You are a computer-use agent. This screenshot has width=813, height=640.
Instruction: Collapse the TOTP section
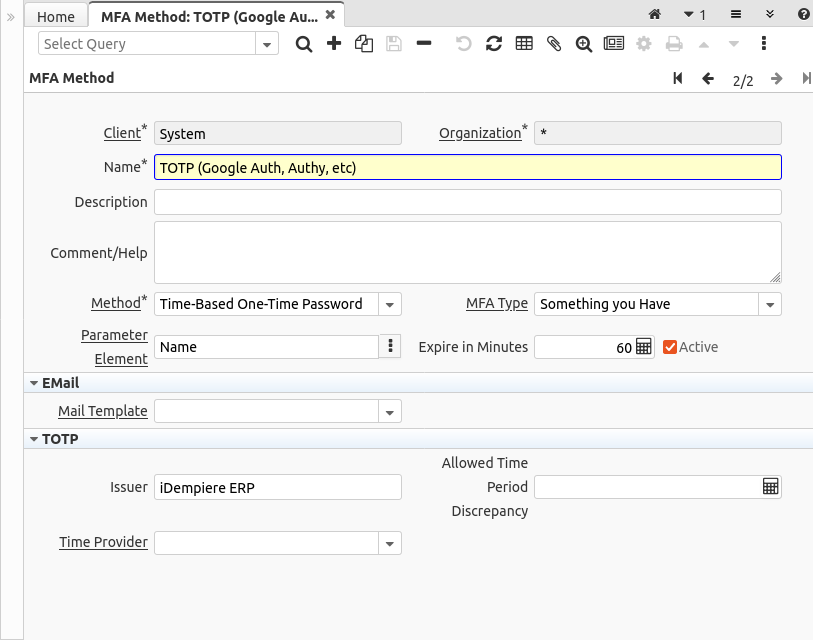tap(35, 439)
